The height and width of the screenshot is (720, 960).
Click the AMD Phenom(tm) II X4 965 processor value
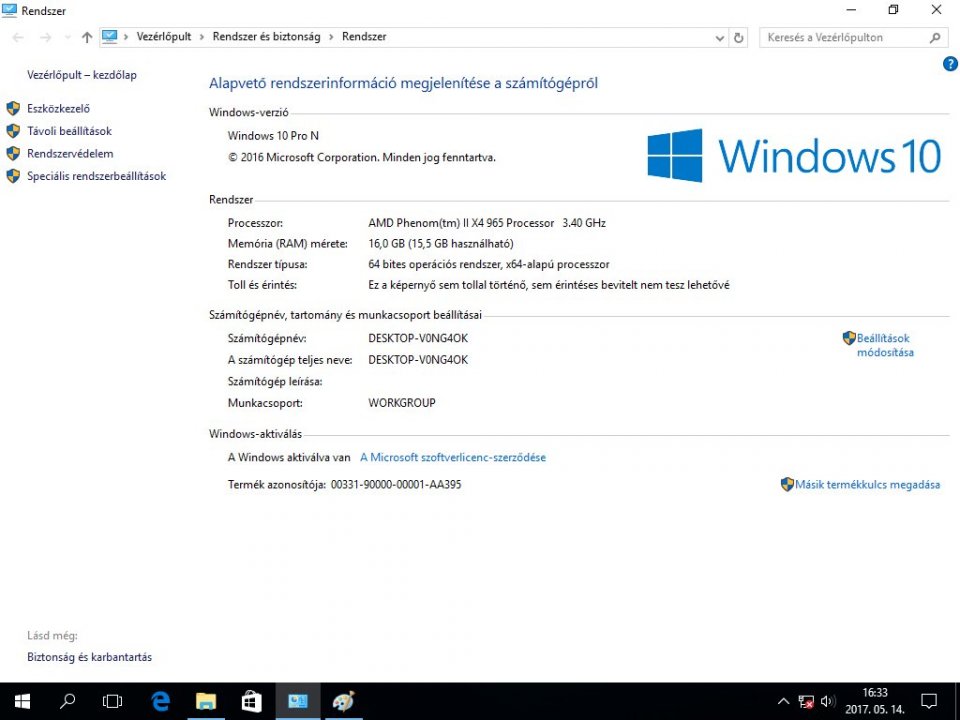(487, 223)
